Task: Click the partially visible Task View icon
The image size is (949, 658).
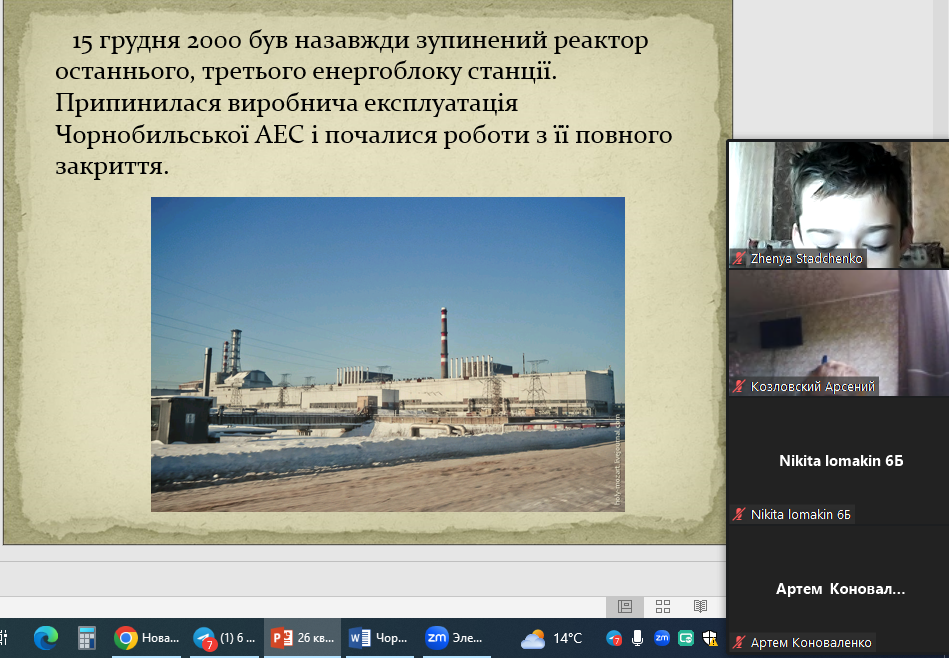Action: (x=4, y=638)
